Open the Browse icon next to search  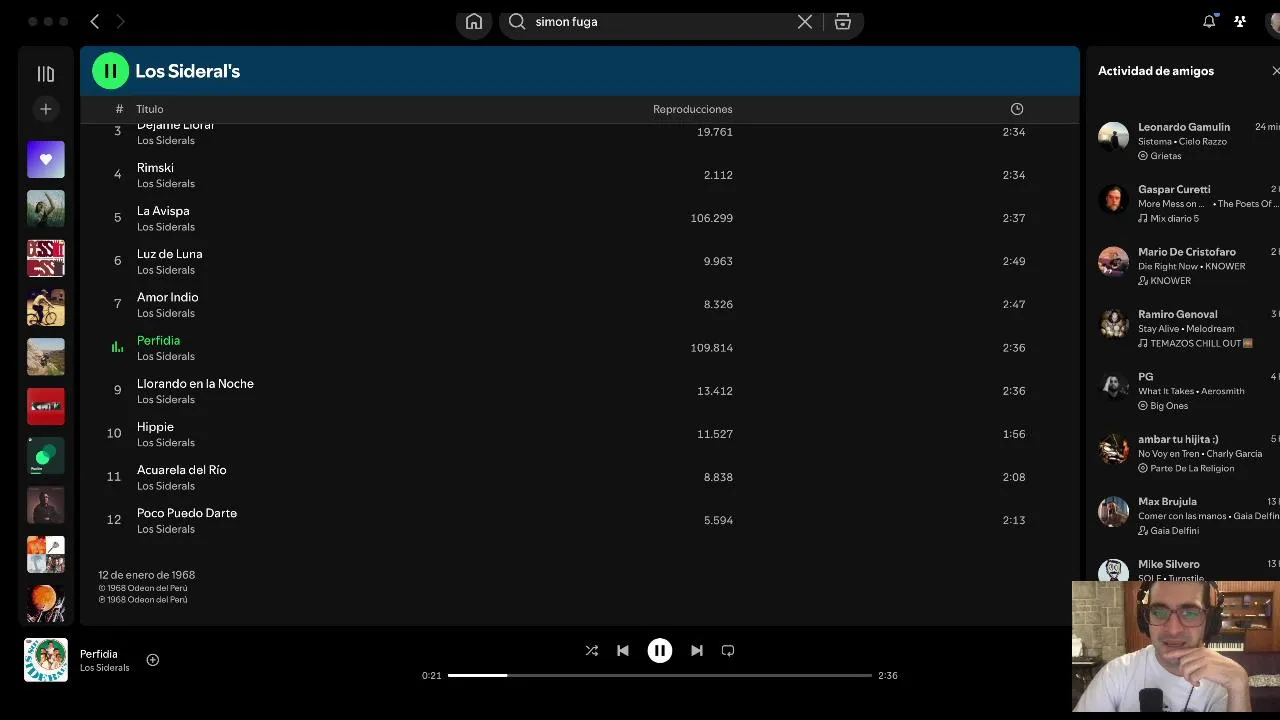pyautogui.click(x=843, y=22)
